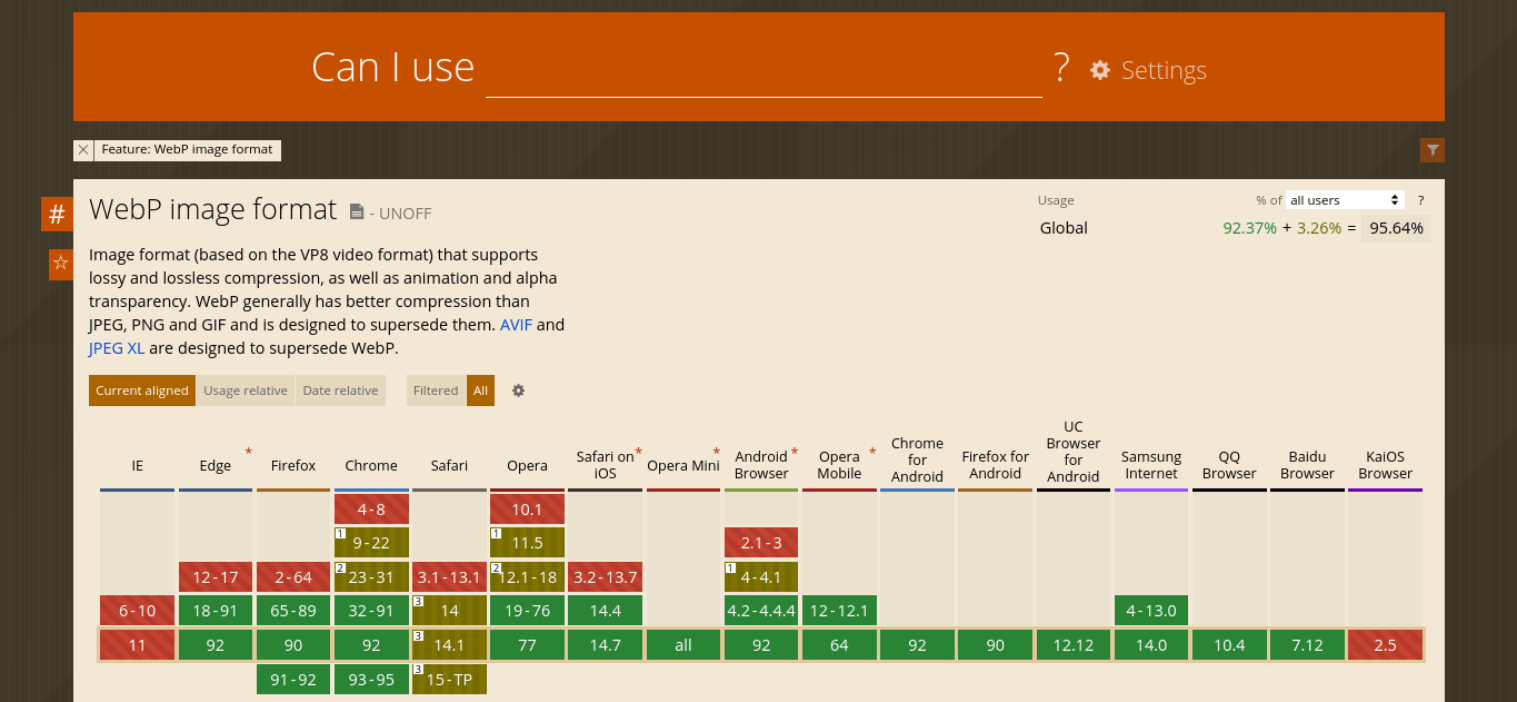Select the Current aligned view
The width and height of the screenshot is (1517, 702).
coord(142,391)
